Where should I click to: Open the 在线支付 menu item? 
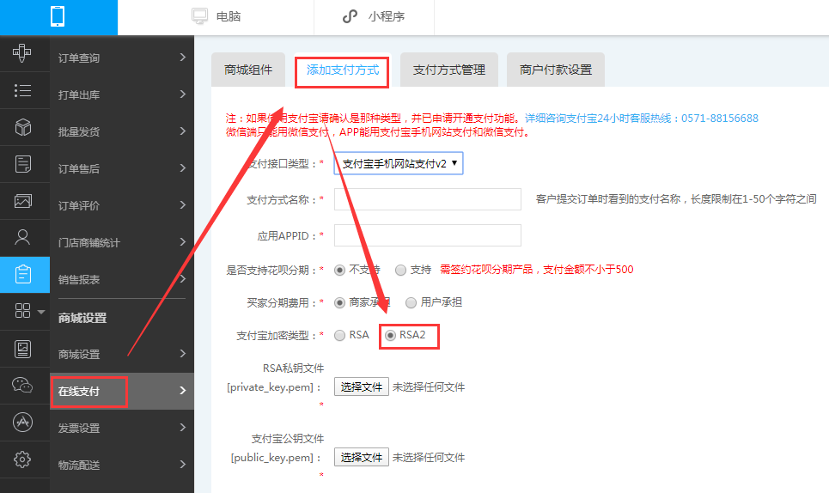(x=122, y=391)
